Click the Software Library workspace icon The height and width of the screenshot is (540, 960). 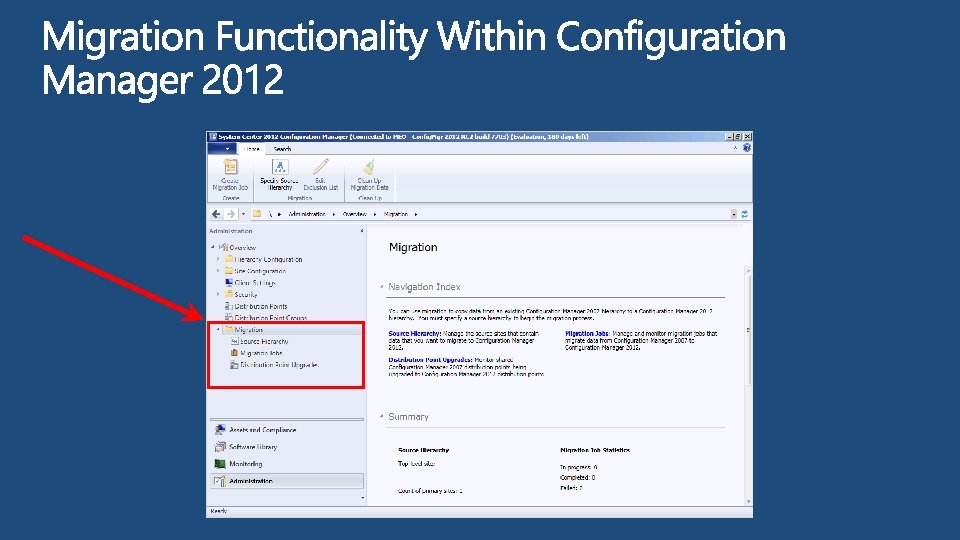(x=220, y=447)
